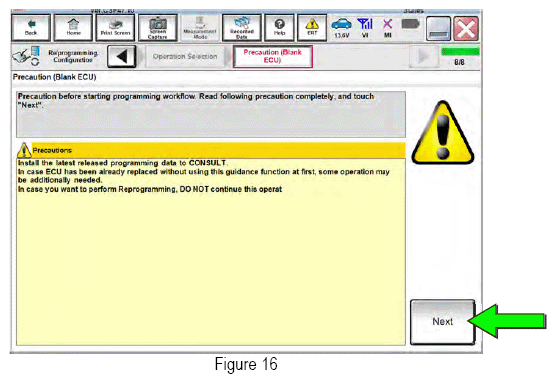The image size is (556, 383).
Task: Go back using the Back toolbar button
Action: (31, 28)
